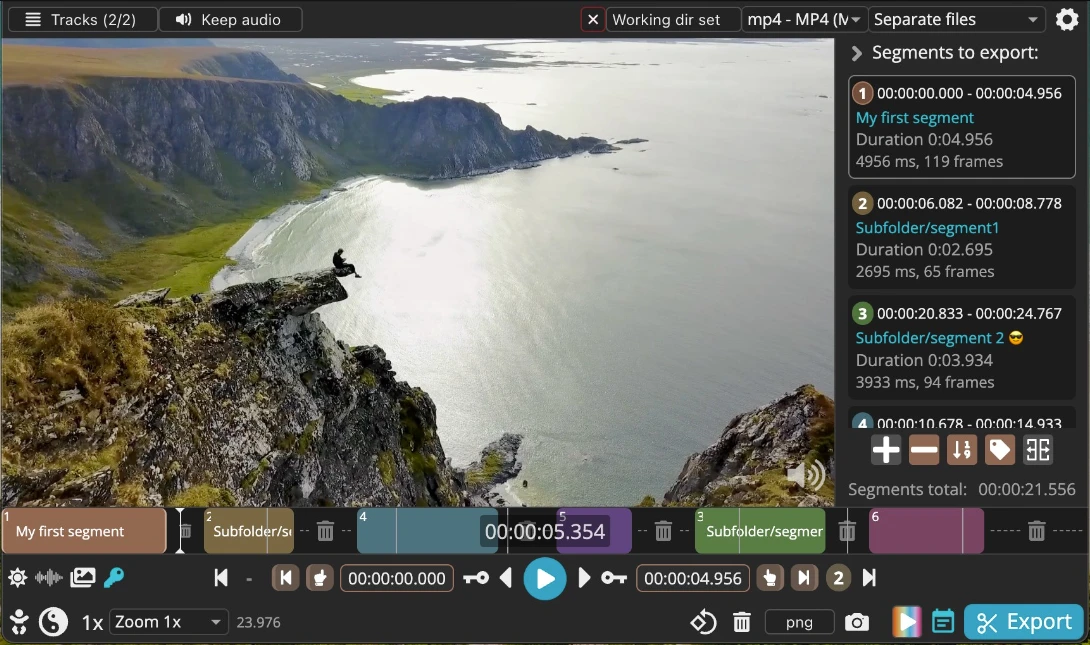Jump to previous segment start button
1090x645 pixels.
(285, 578)
